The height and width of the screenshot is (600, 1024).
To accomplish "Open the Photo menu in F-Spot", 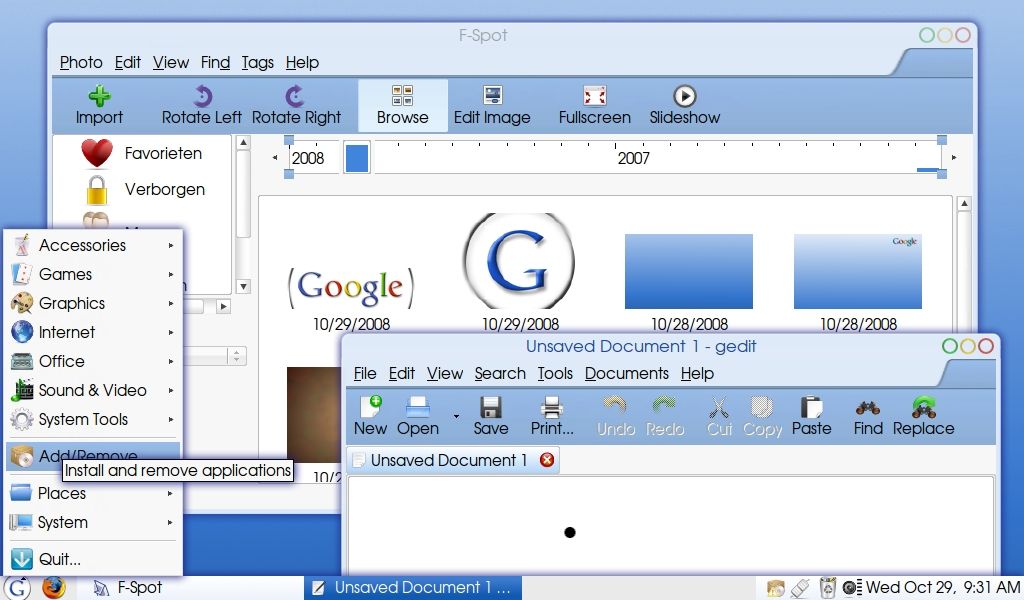I will [81, 63].
